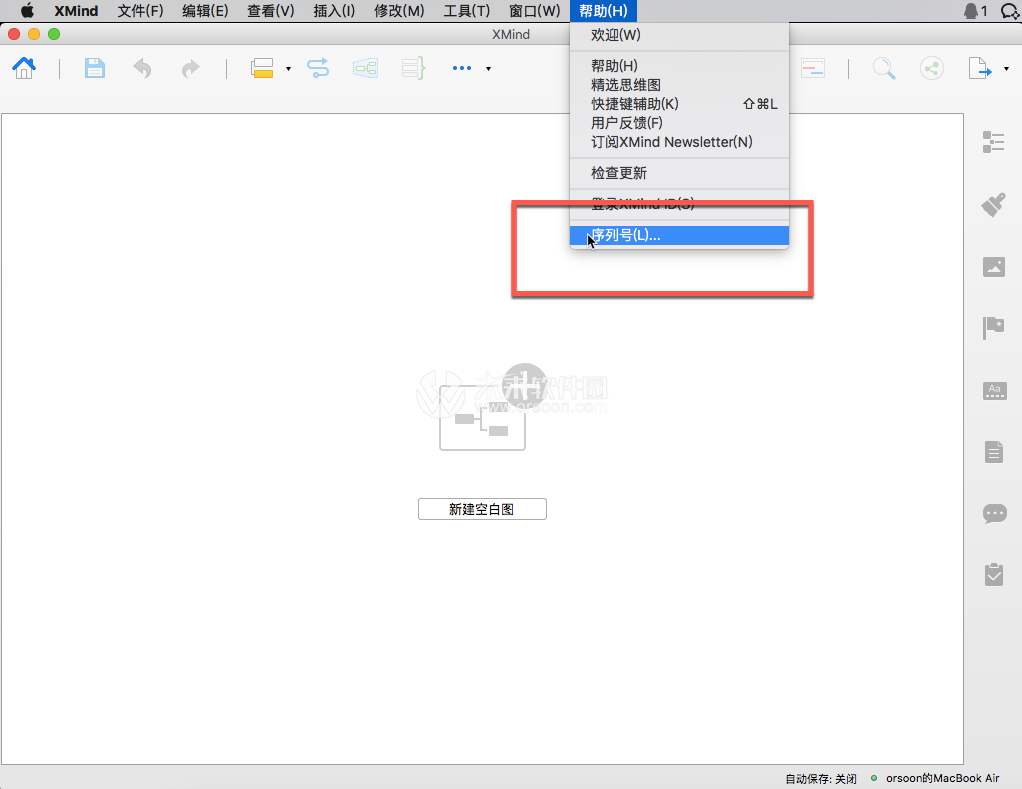1022x789 pixels.
Task: Choose 帮助(H) entry in the dropdown menu
Action: (679, 66)
